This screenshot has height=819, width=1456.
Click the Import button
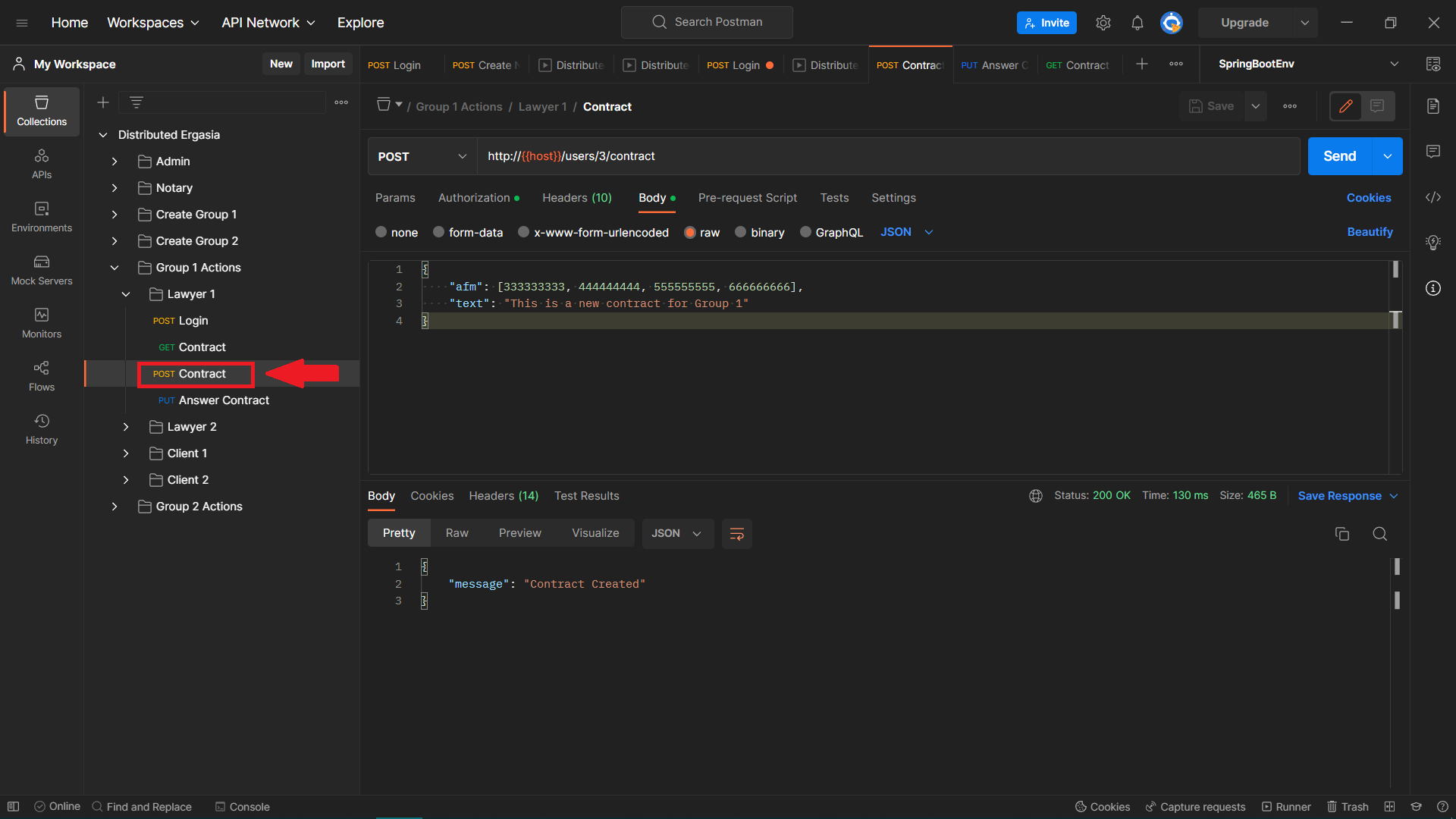pos(328,64)
